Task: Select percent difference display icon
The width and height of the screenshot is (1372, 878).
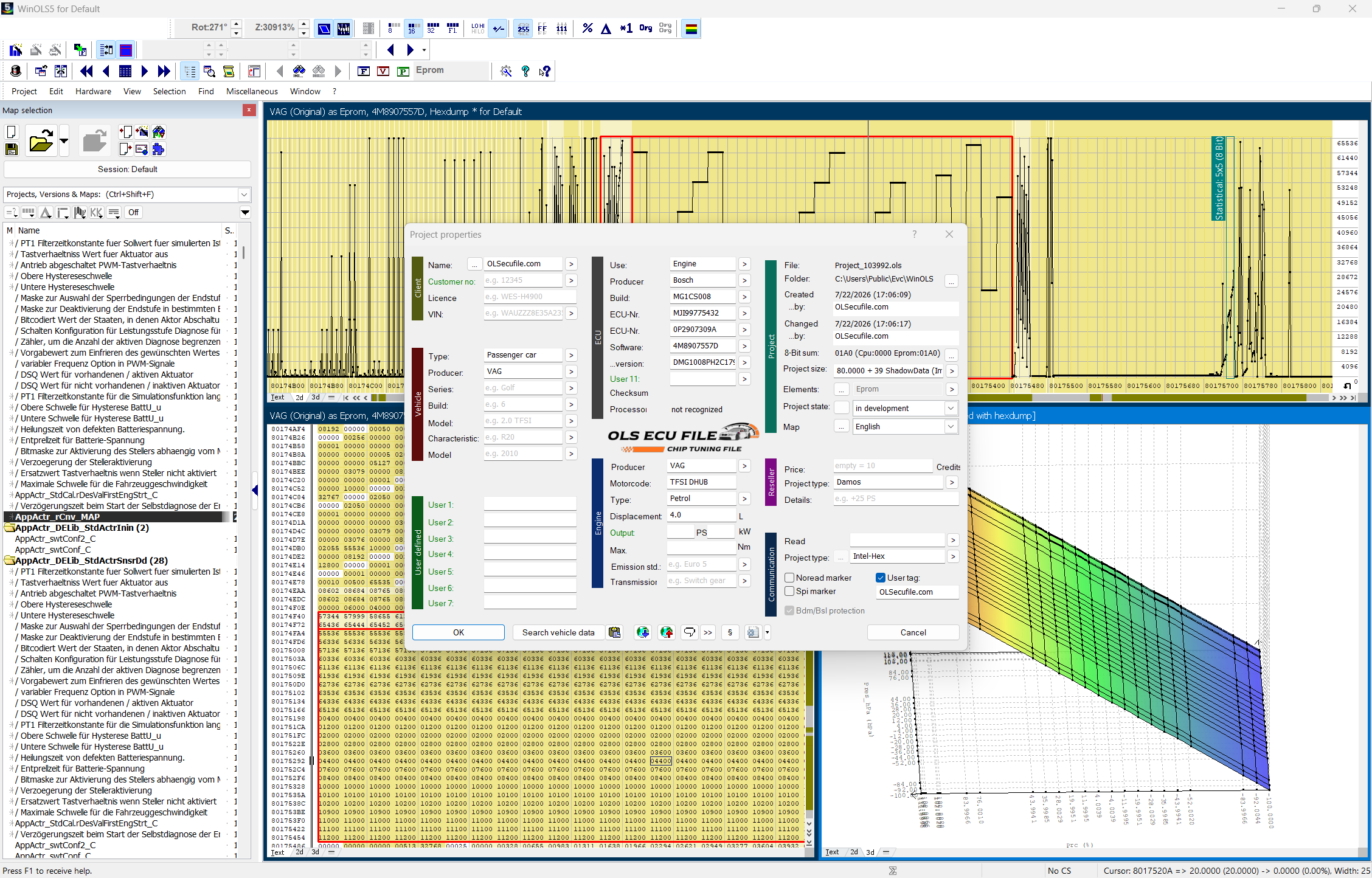Action: (x=587, y=29)
